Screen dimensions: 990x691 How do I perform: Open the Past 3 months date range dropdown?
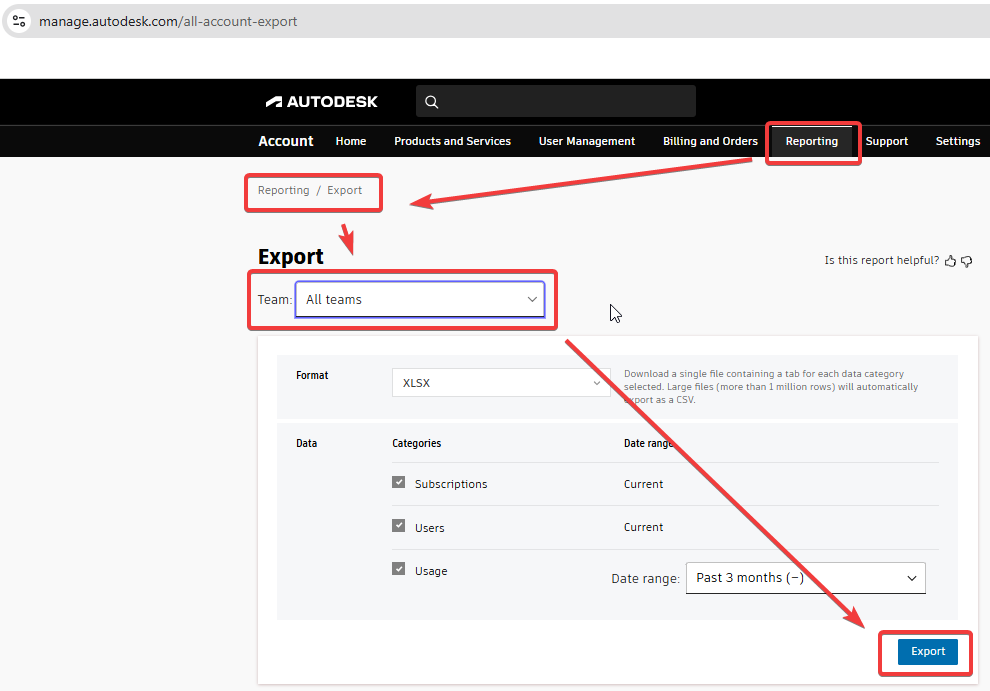(x=806, y=578)
